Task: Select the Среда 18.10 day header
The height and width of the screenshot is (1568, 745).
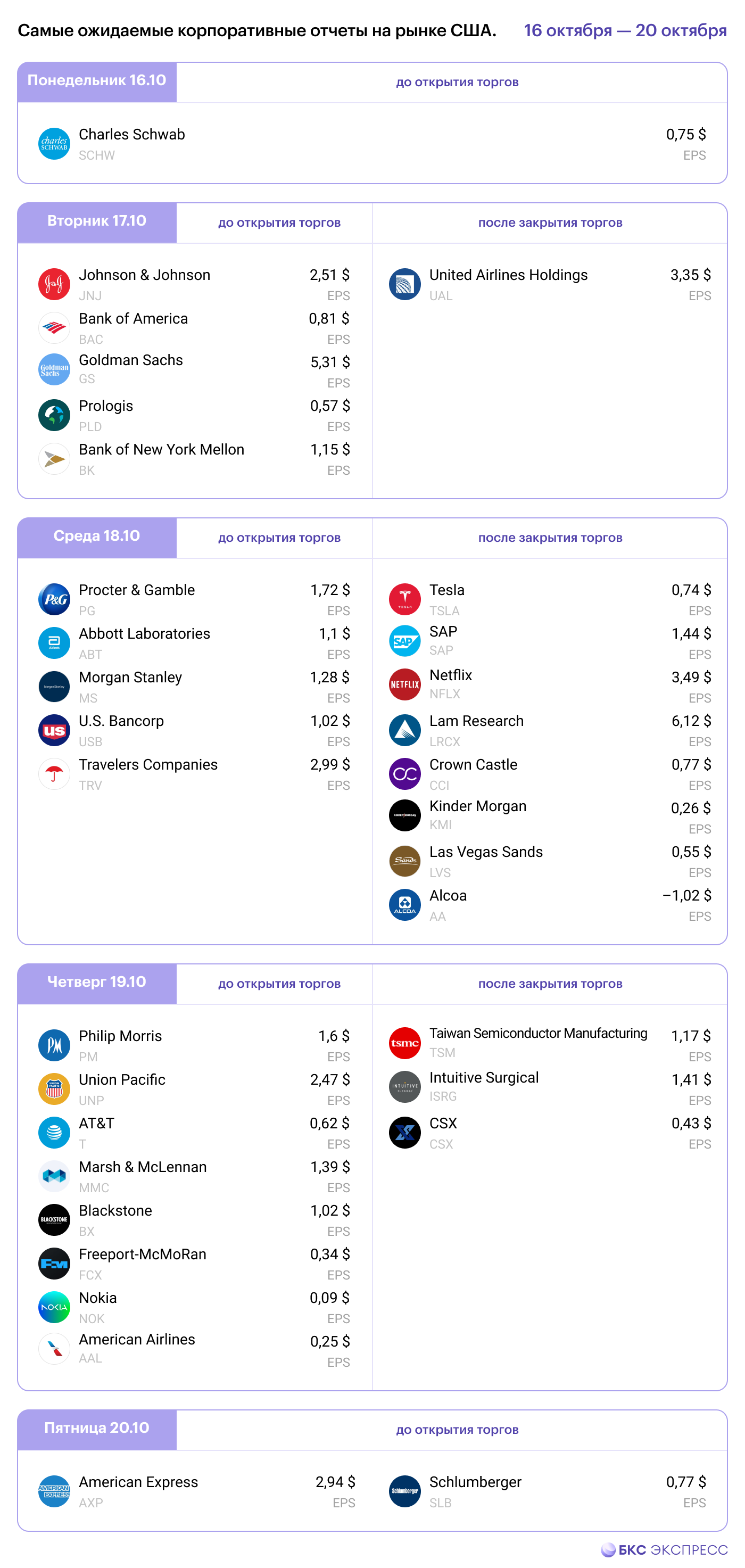Action: 97,538
